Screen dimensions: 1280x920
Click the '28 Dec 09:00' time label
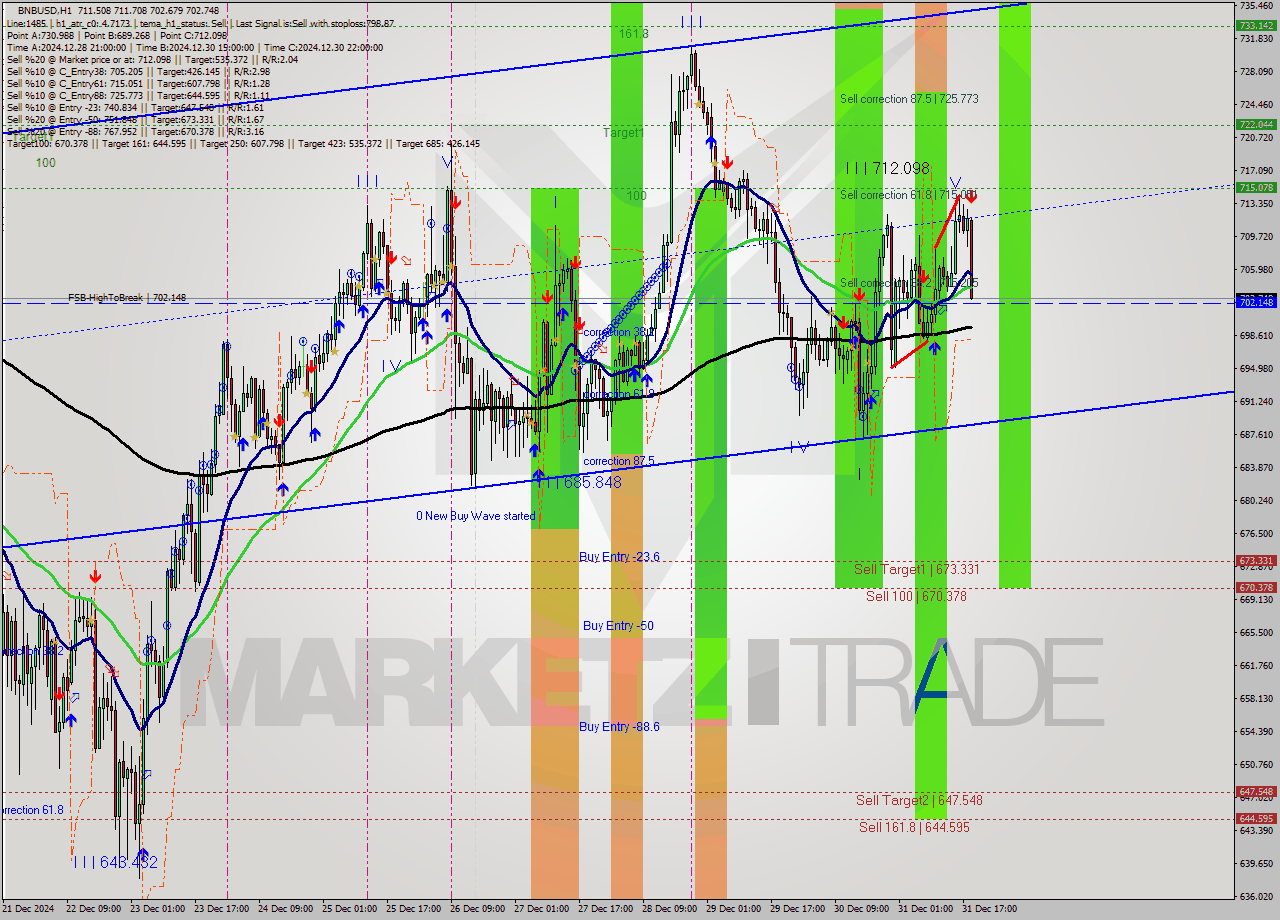(x=671, y=909)
